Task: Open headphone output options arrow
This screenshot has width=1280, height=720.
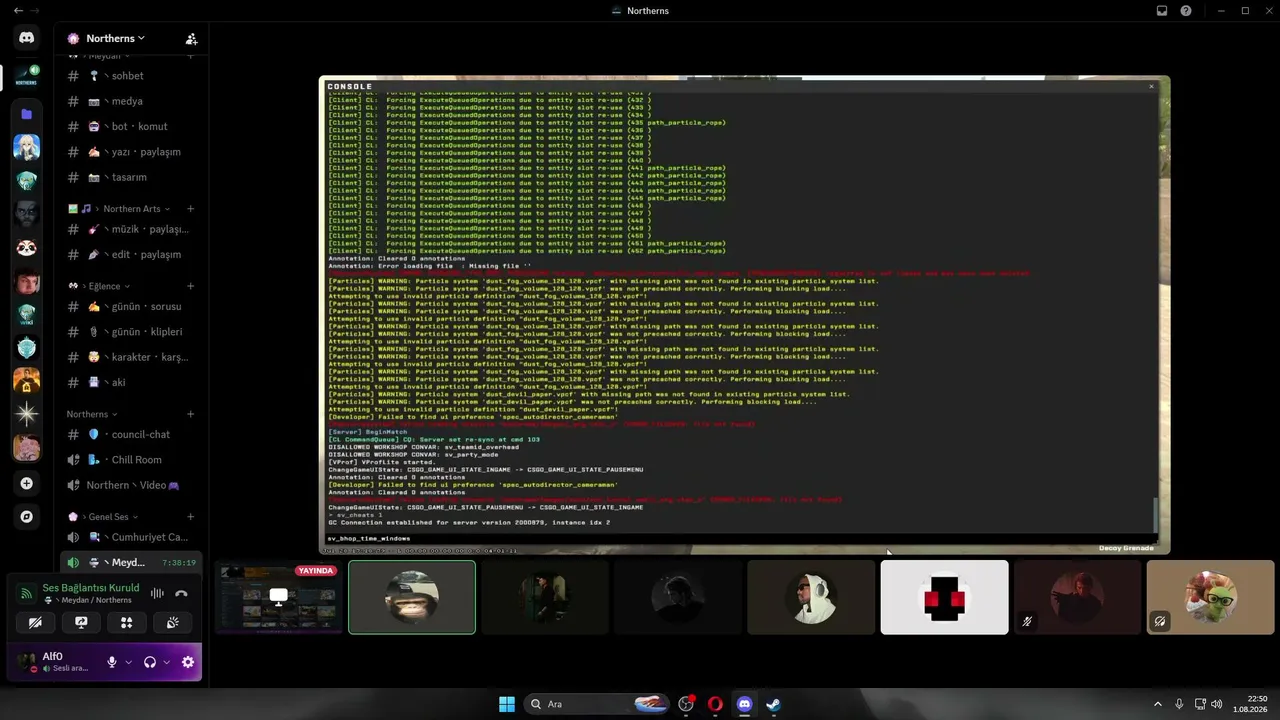Action: point(166,662)
